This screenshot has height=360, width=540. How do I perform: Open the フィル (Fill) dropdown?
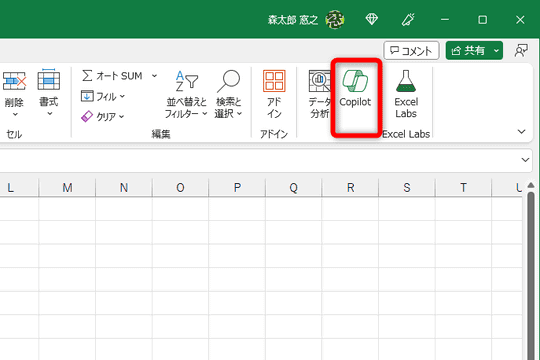coord(103,96)
